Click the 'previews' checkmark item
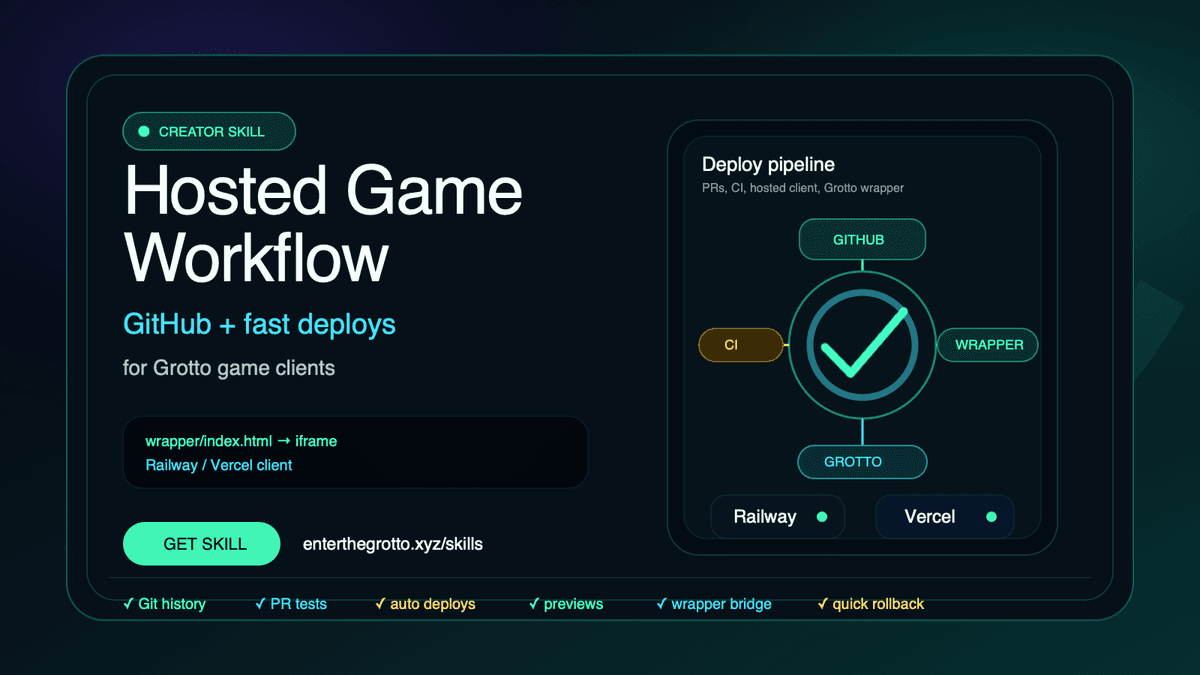Viewport: 1200px width, 675px height. (566, 604)
